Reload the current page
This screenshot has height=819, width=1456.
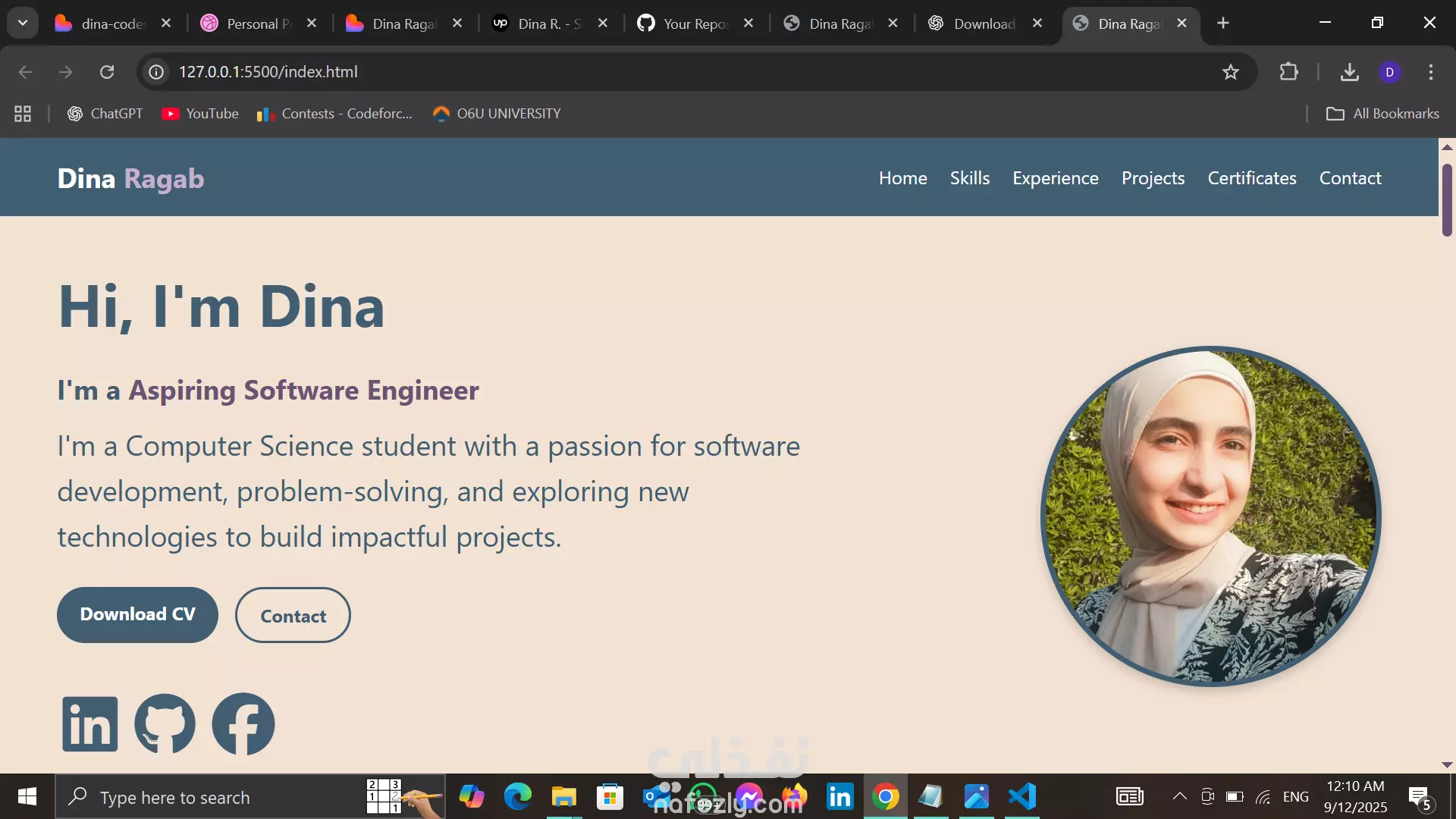pyautogui.click(x=107, y=72)
